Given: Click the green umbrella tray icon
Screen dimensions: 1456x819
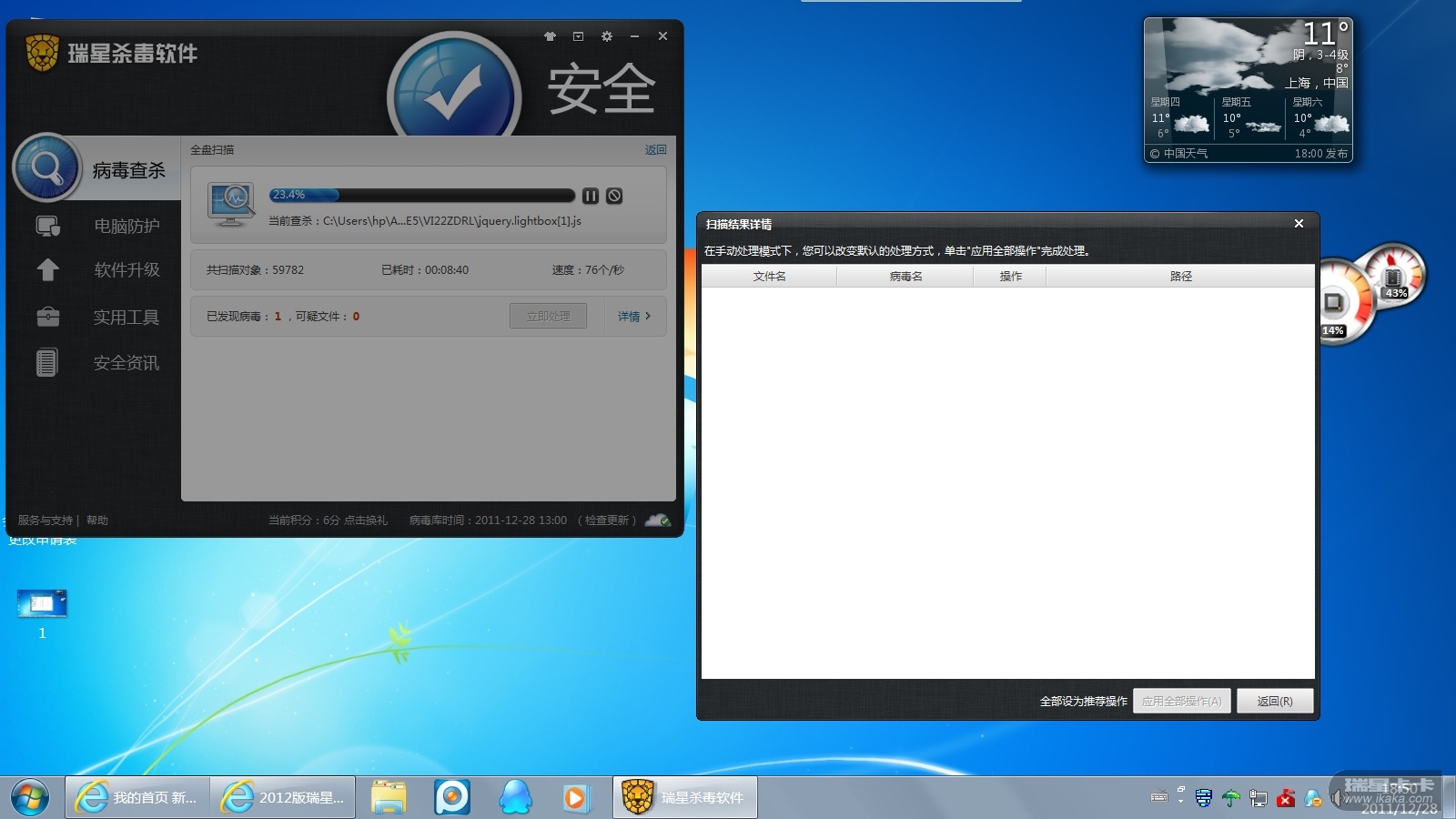Looking at the screenshot, I should [x=1231, y=798].
